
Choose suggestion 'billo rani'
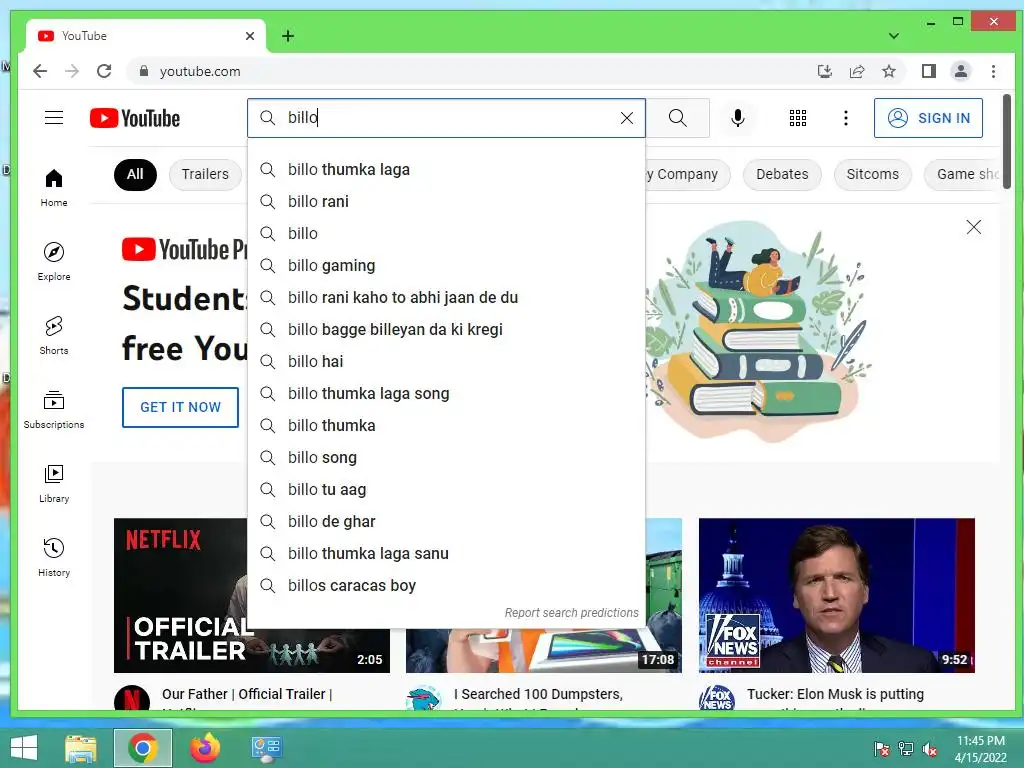pyautogui.click(x=446, y=202)
